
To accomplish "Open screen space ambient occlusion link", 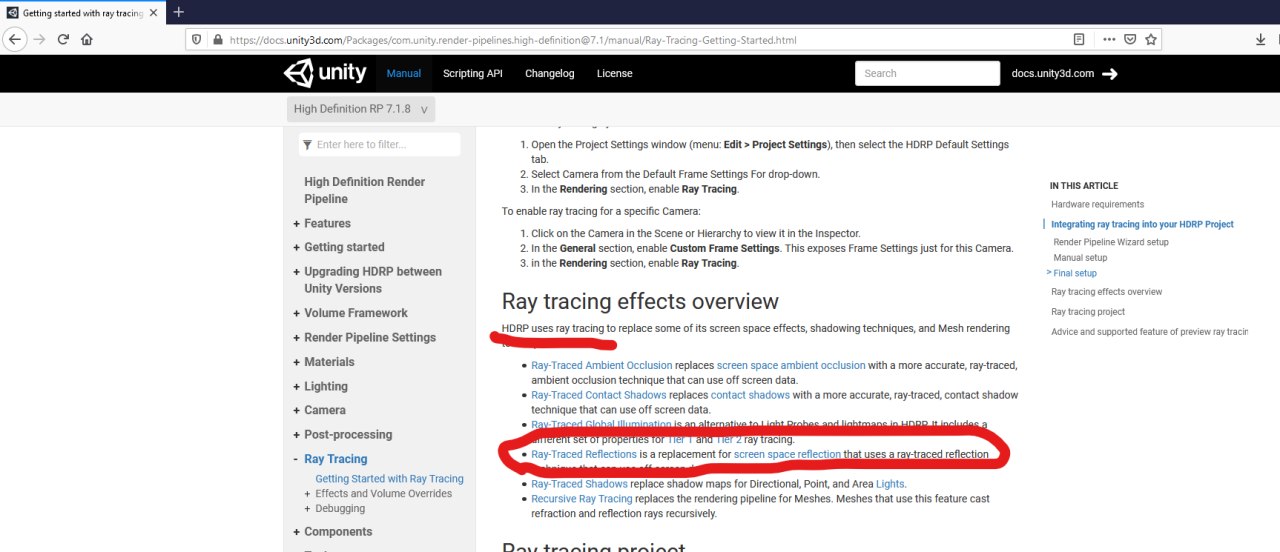I will (x=791, y=366).
